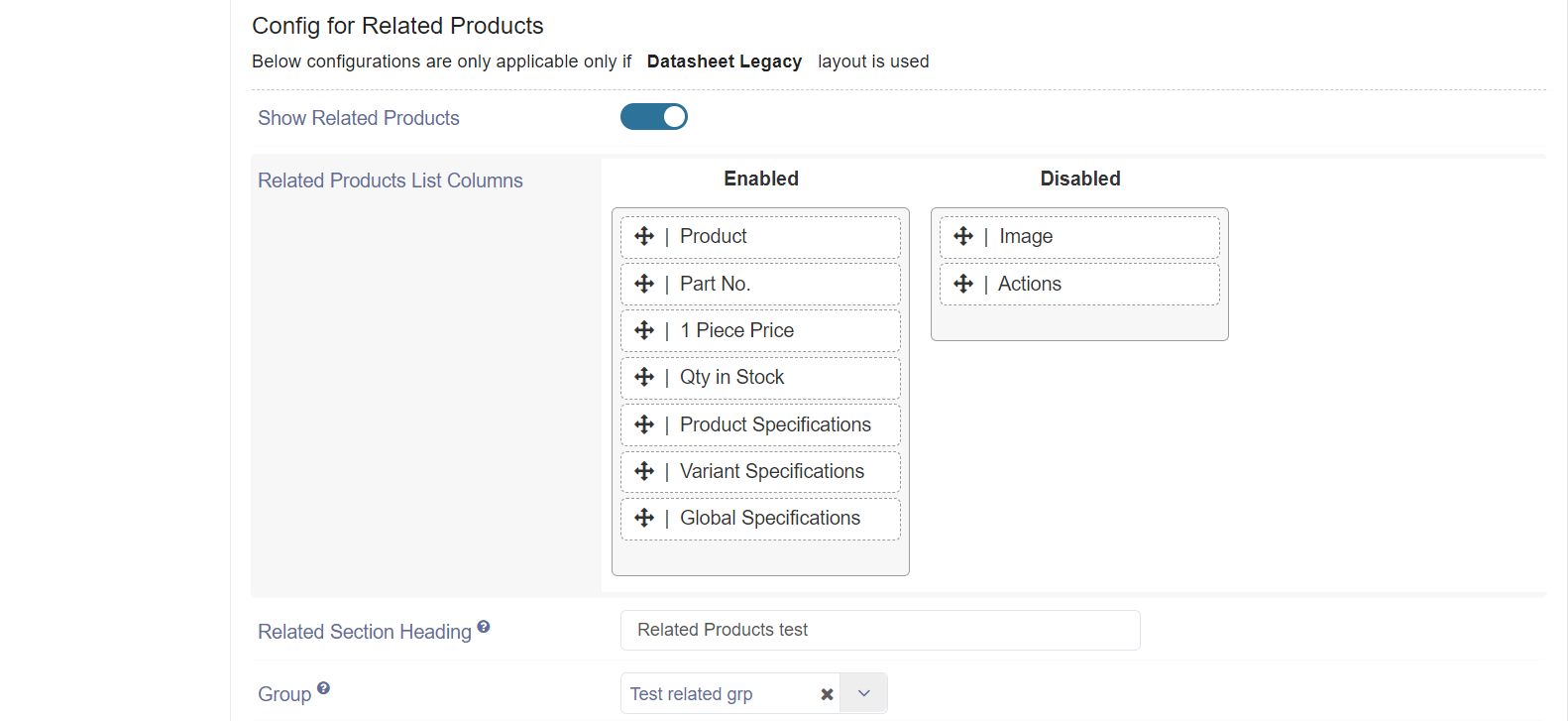The width and height of the screenshot is (1568, 721).
Task: Click the drag handle for Global Specifications
Action: point(644,518)
